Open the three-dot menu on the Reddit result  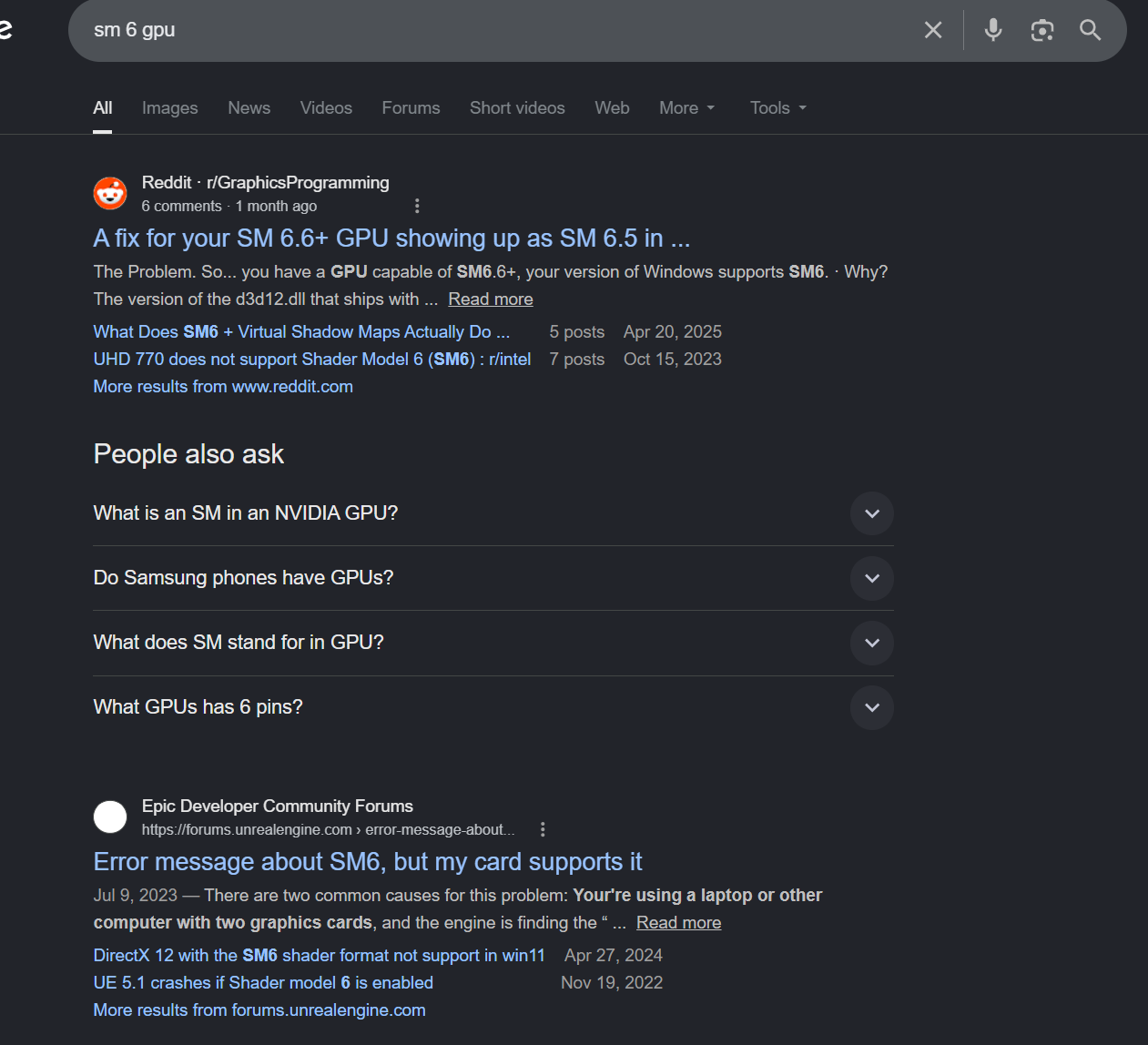pos(417,206)
